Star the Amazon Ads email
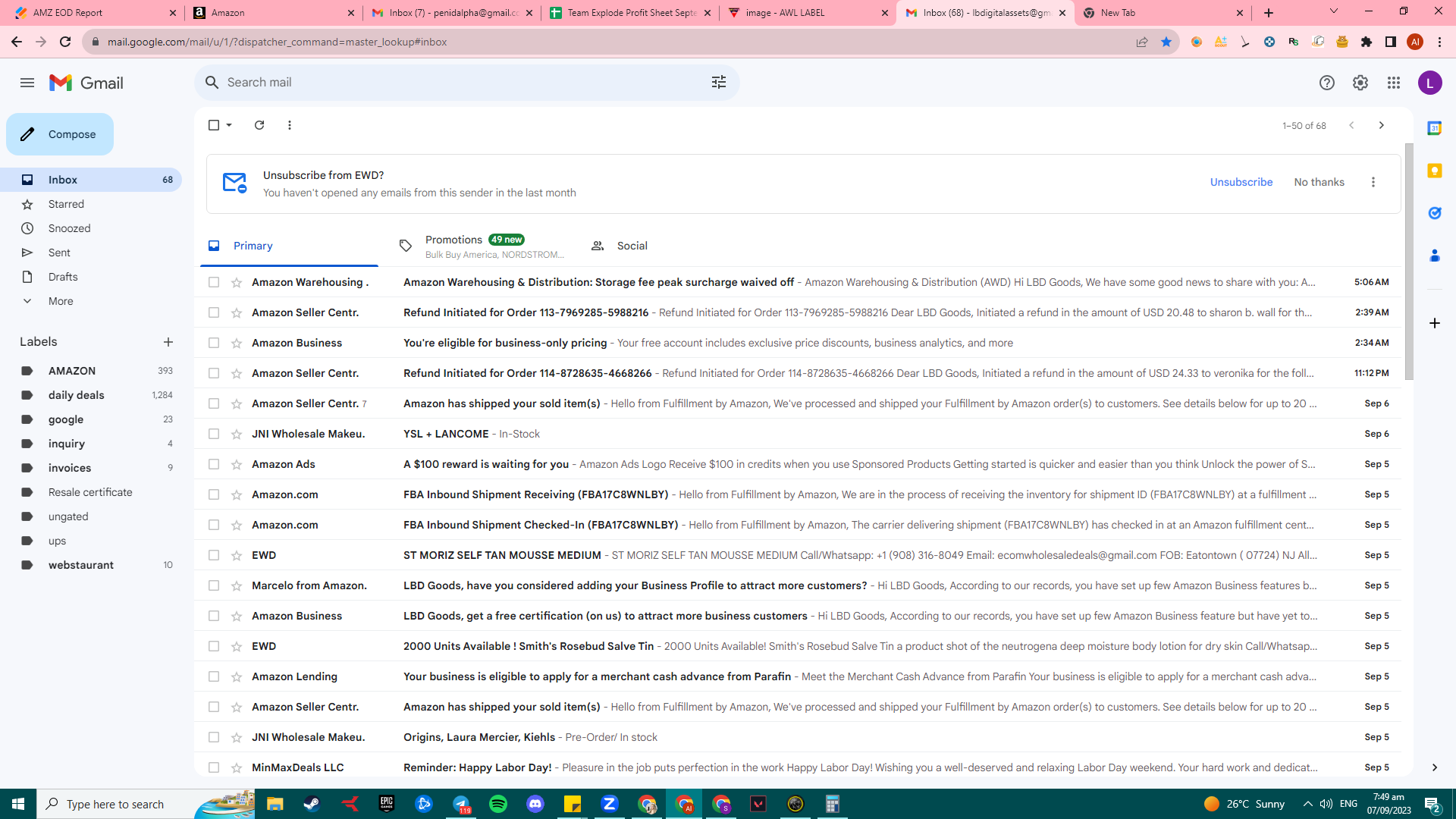 tap(237, 464)
